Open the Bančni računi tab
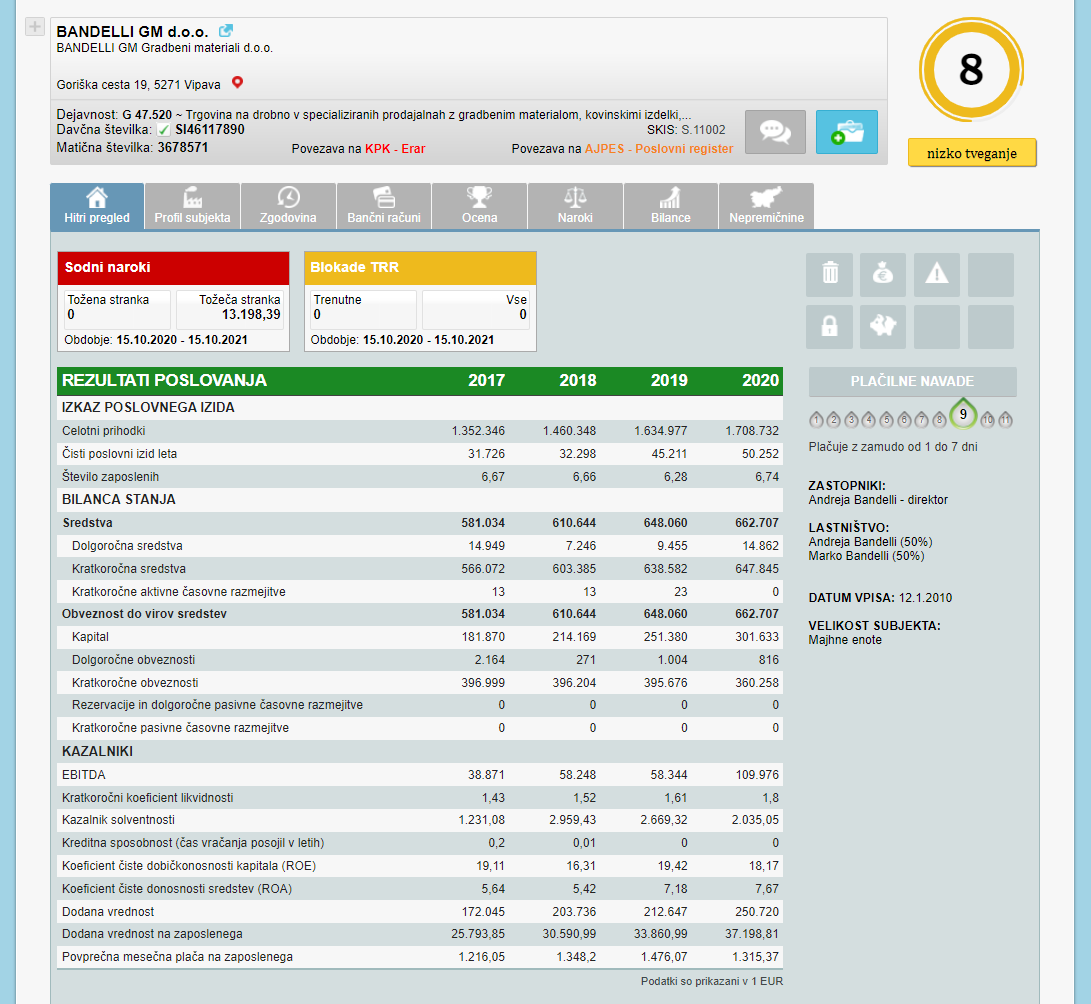 (384, 205)
